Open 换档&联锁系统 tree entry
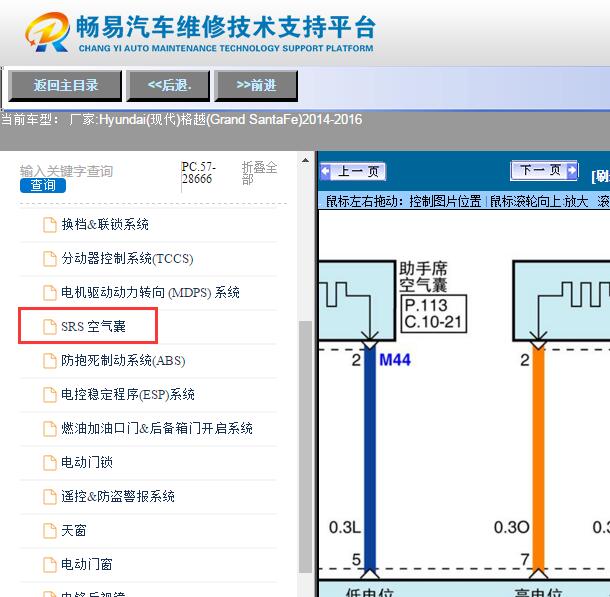 click(x=105, y=224)
